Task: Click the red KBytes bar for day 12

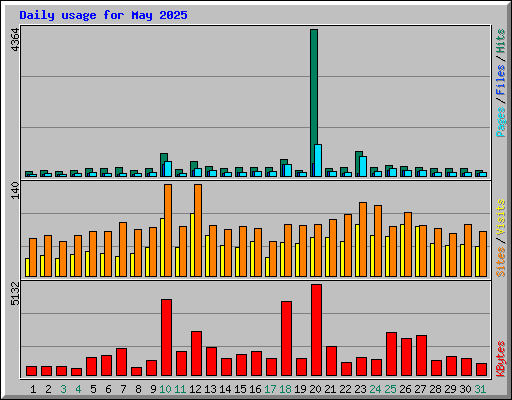Action: click(196, 353)
